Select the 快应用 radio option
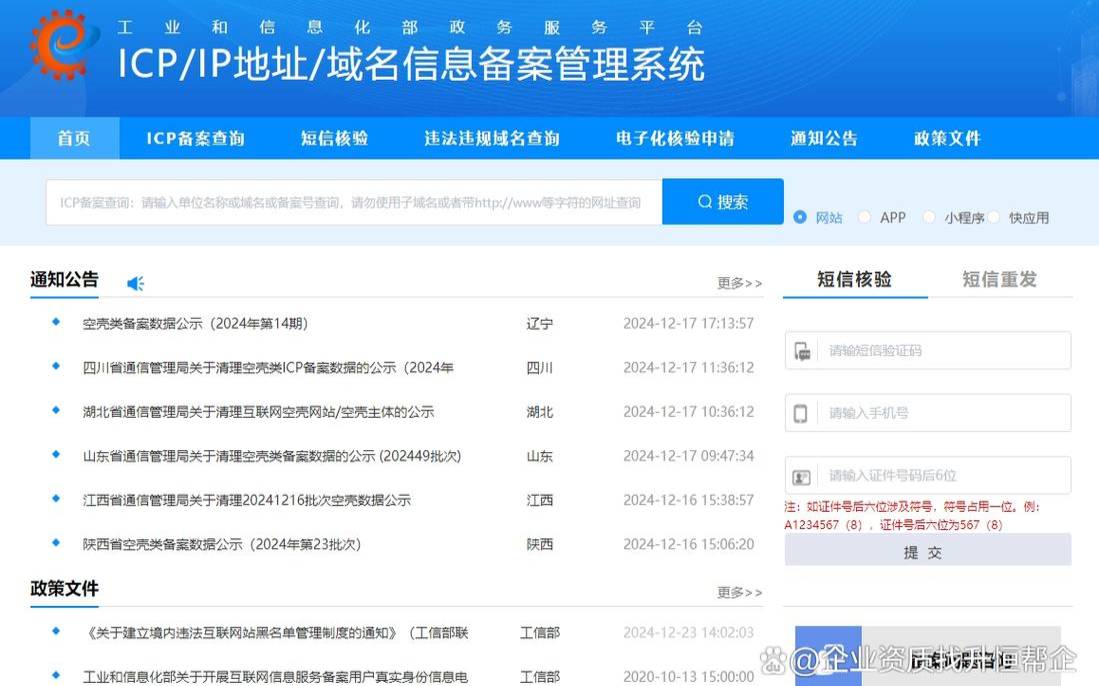Screen dimensions: 1099x686 (994, 217)
